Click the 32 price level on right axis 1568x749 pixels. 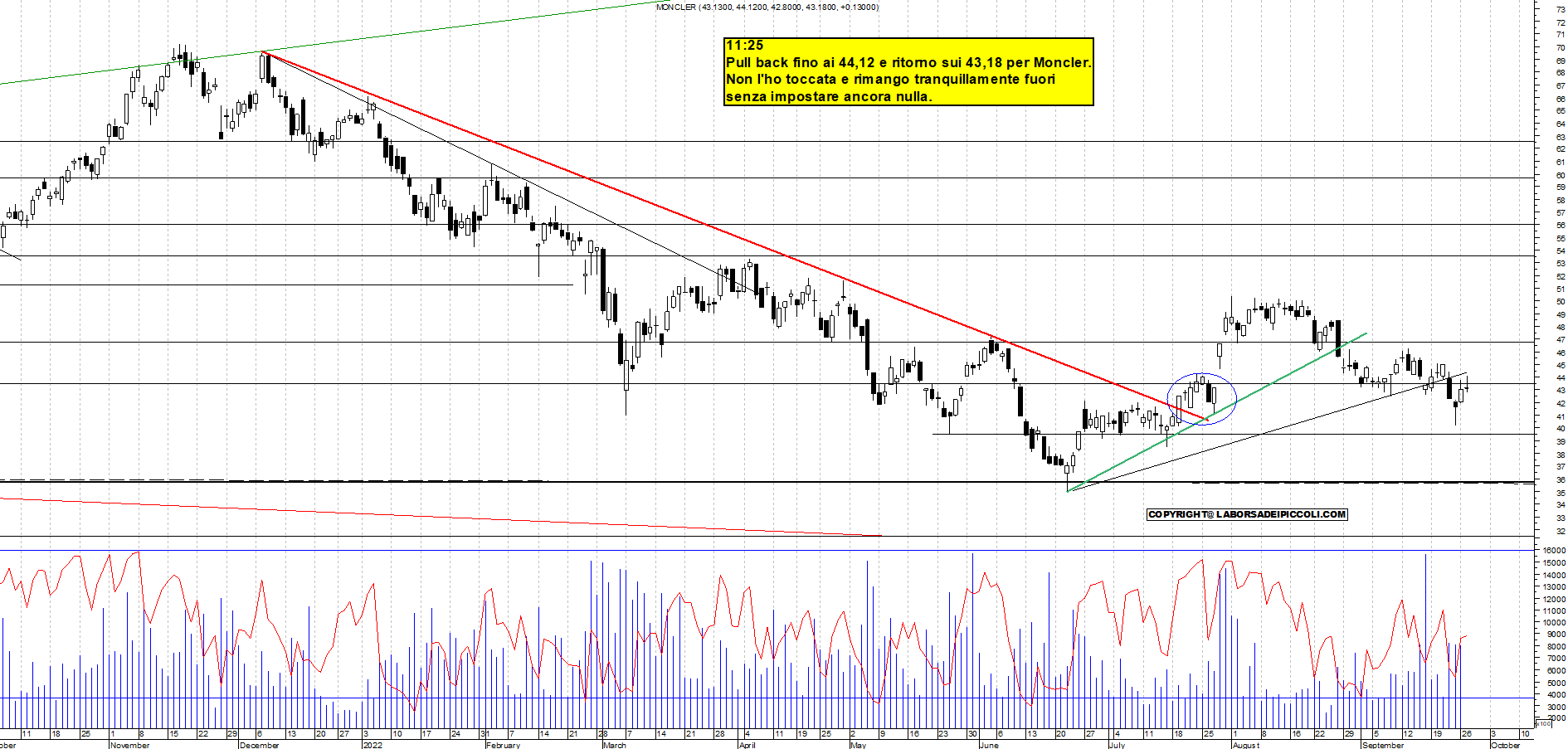[x=1561, y=531]
